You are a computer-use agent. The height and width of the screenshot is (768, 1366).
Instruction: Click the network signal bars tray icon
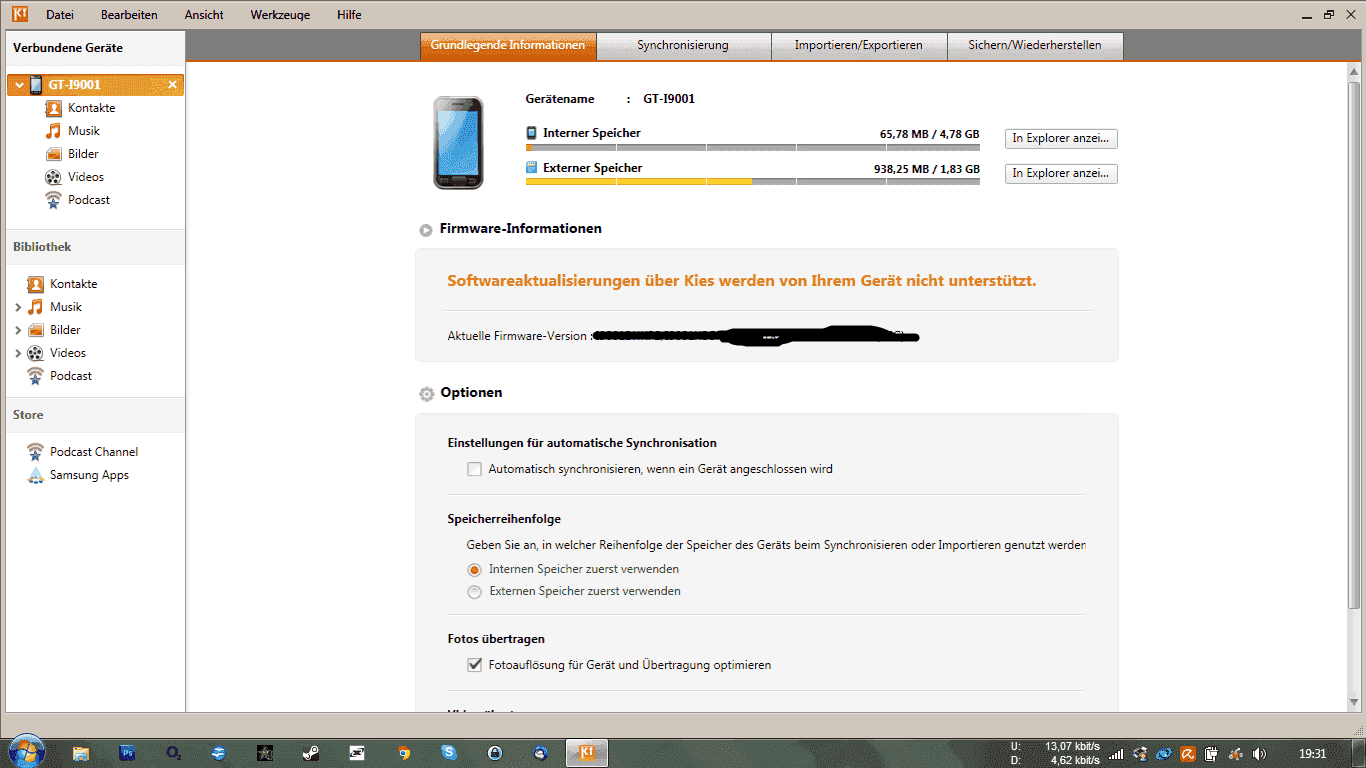coord(1116,754)
